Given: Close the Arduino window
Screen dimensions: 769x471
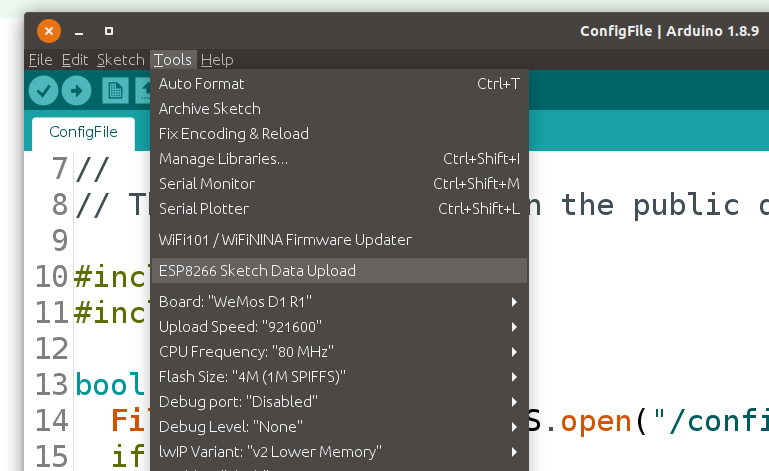Looking at the screenshot, I should pyautogui.click(x=49, y=30).
